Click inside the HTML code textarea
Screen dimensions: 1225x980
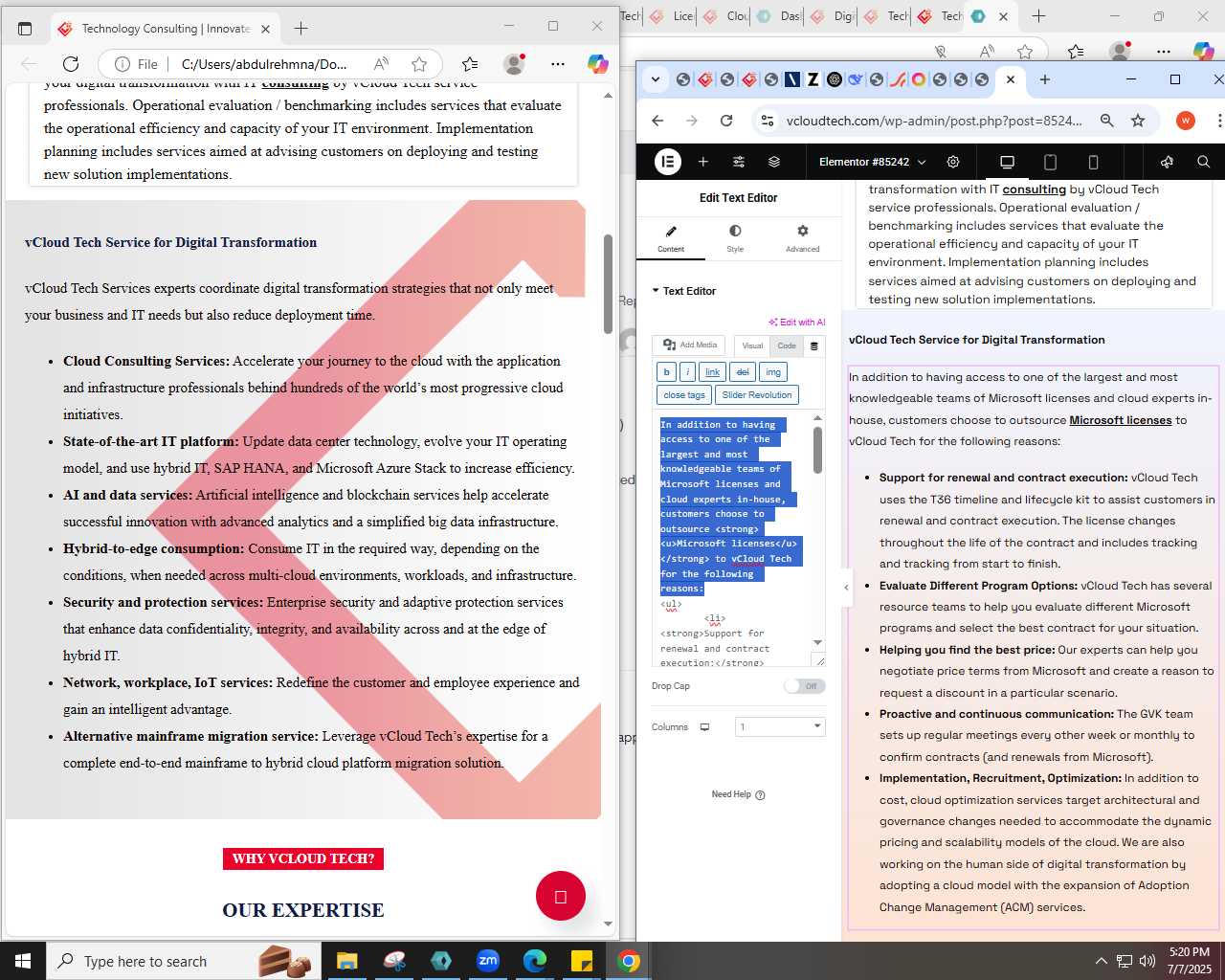click(734, 541)
